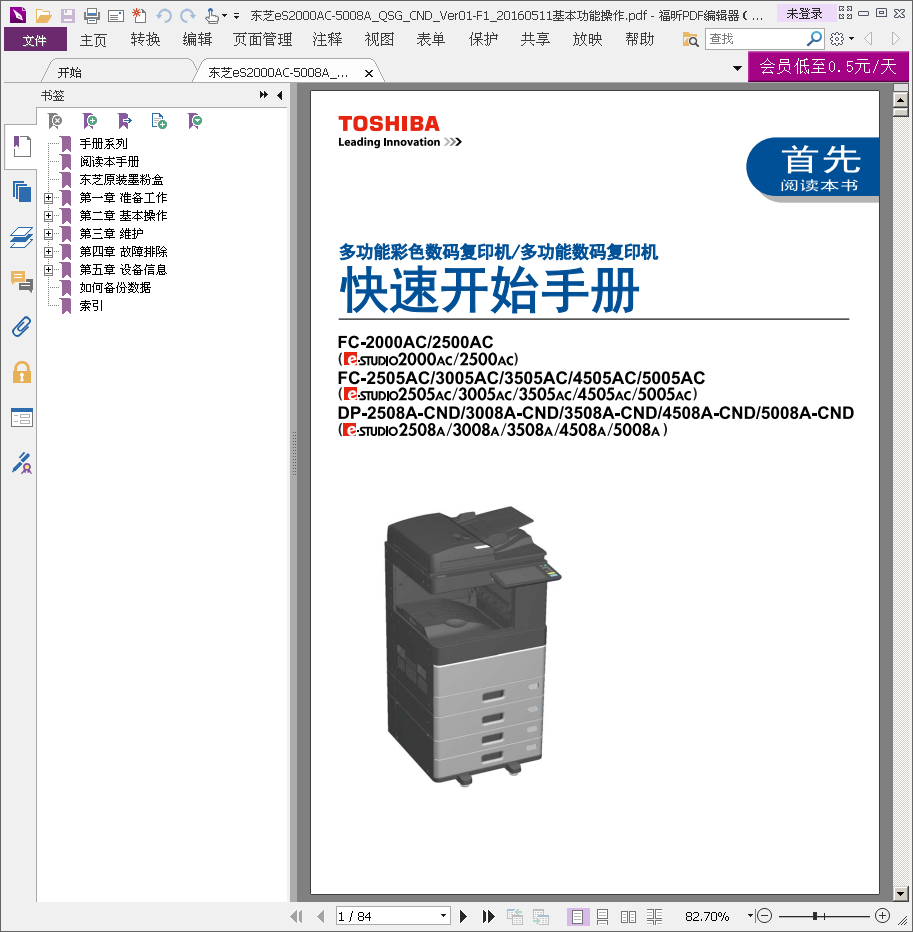Screen dimensions: 913x932
Task: Click the Redo arrow icon
Action: pos(188,15)
